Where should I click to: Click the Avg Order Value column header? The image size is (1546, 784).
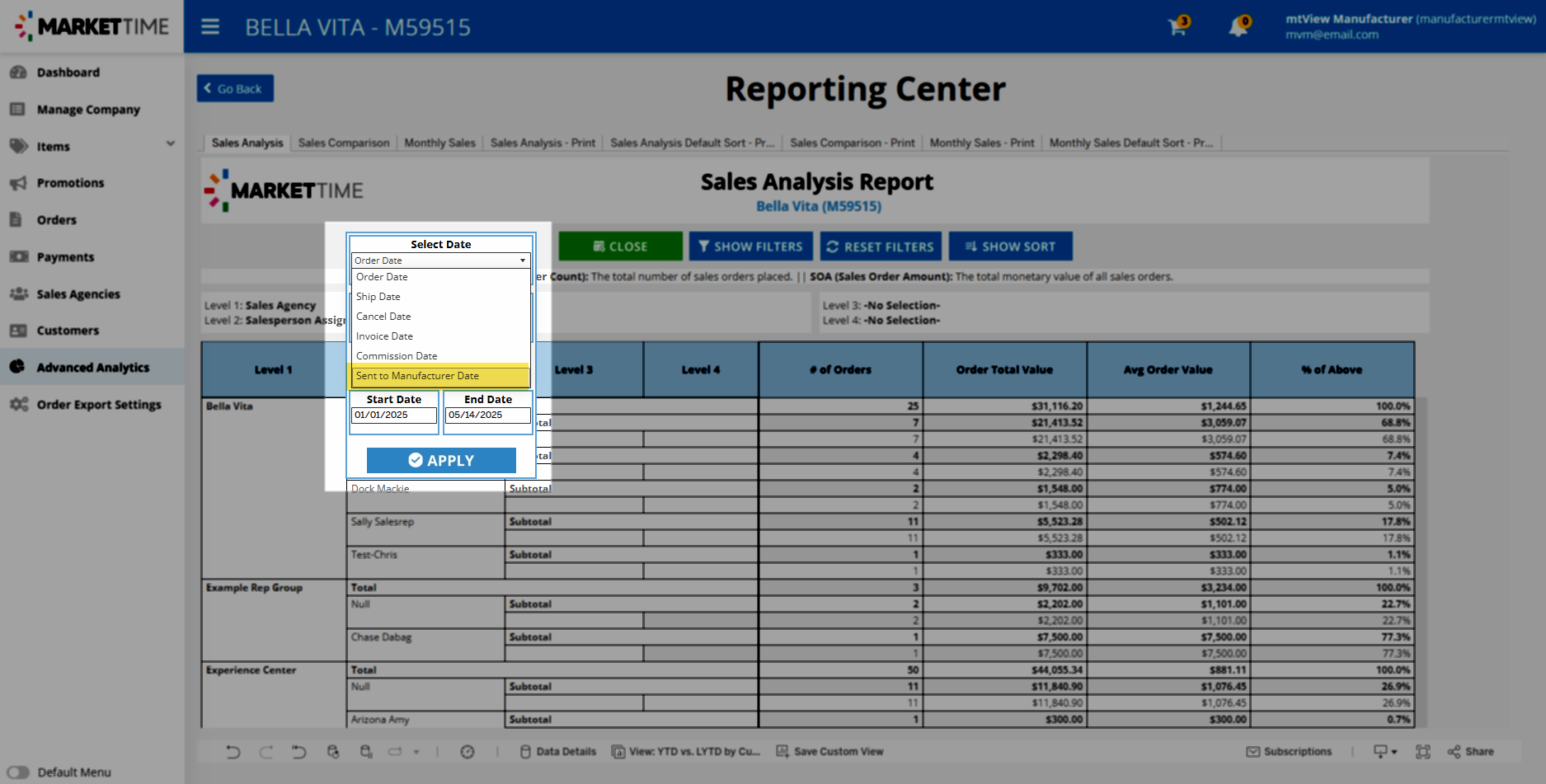[1168, 370]
